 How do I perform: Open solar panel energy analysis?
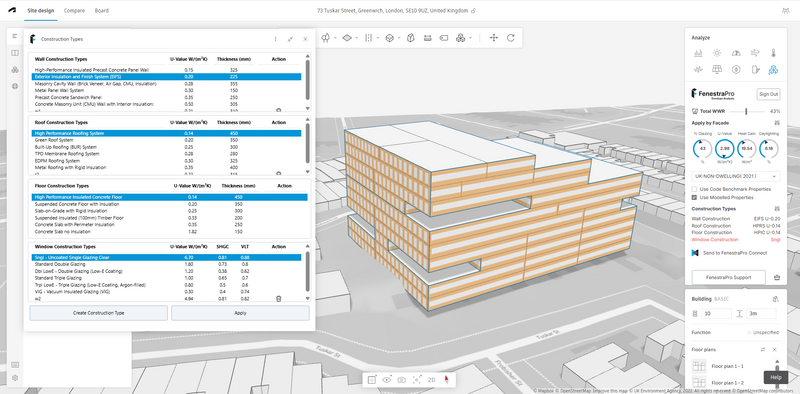point(717,69)
